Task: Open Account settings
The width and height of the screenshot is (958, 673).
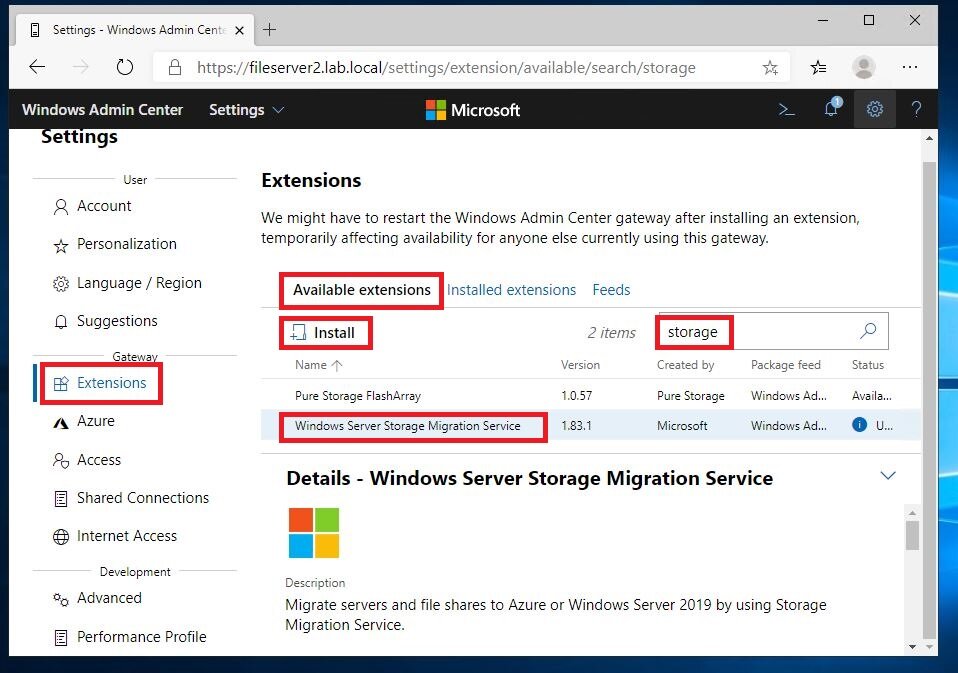Action: click(104, 206)
